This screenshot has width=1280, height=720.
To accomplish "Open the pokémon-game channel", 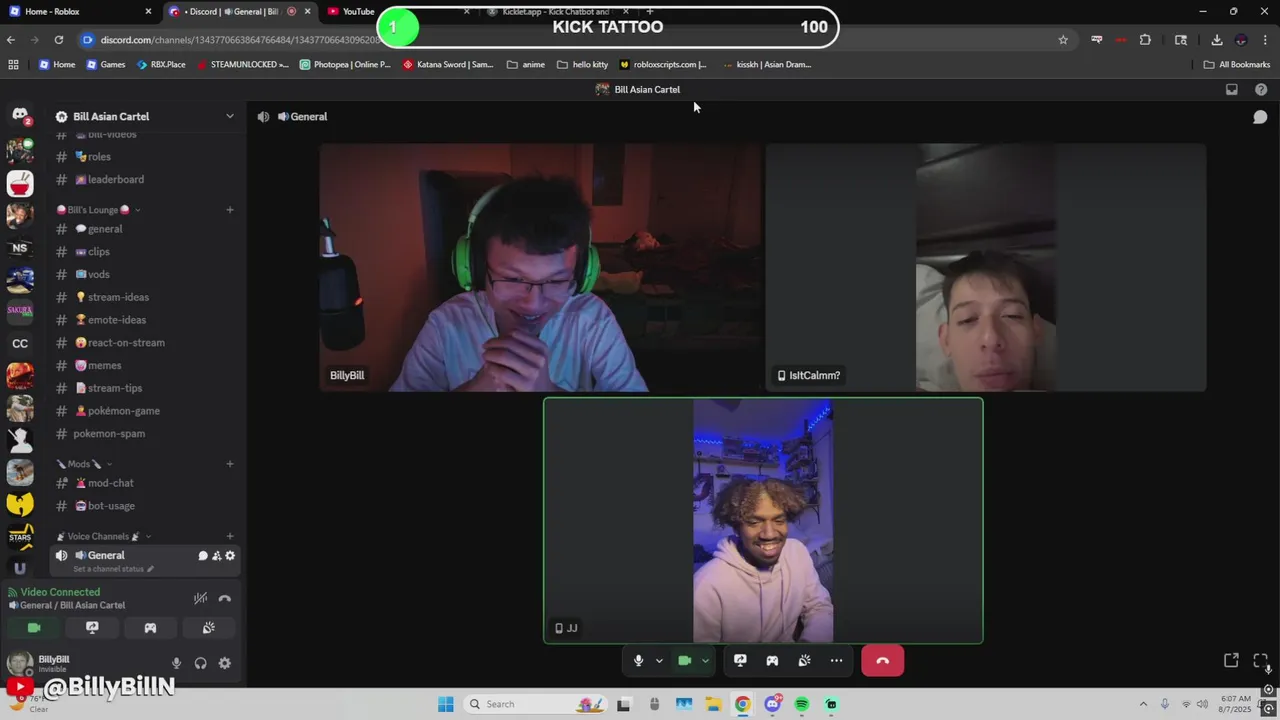I will coord(145,411).
